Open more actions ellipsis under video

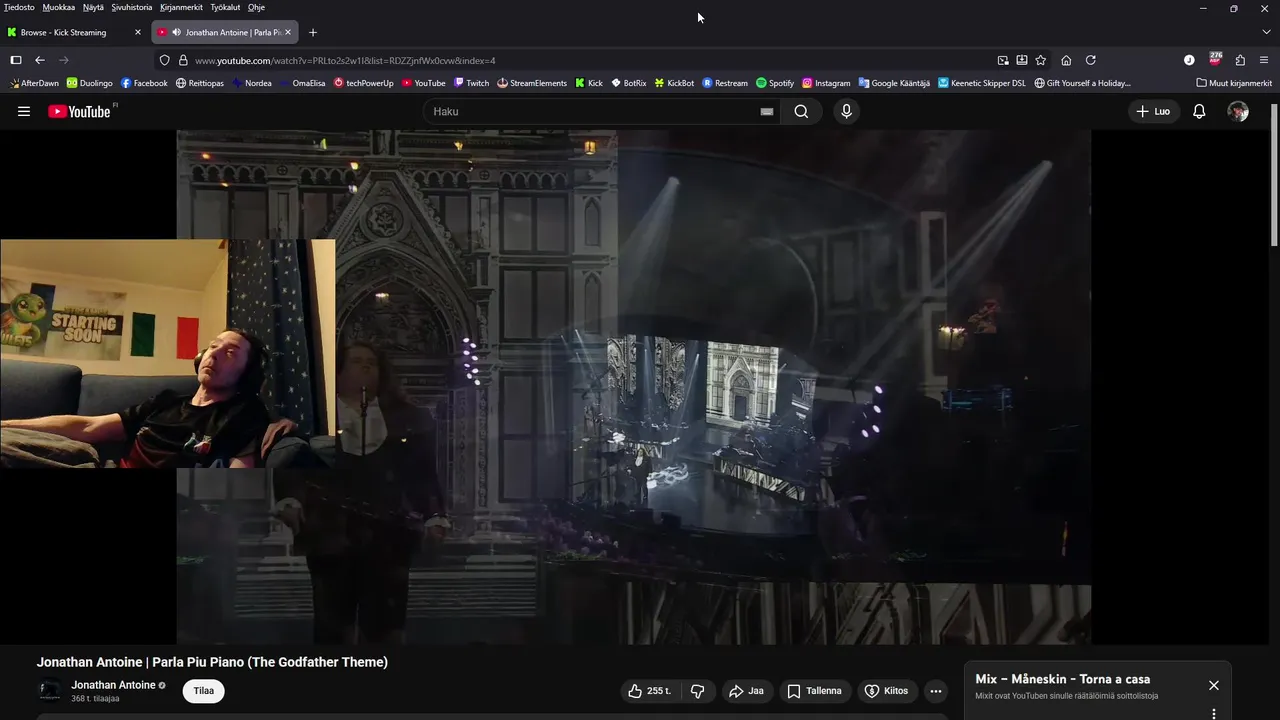point(935,691)
